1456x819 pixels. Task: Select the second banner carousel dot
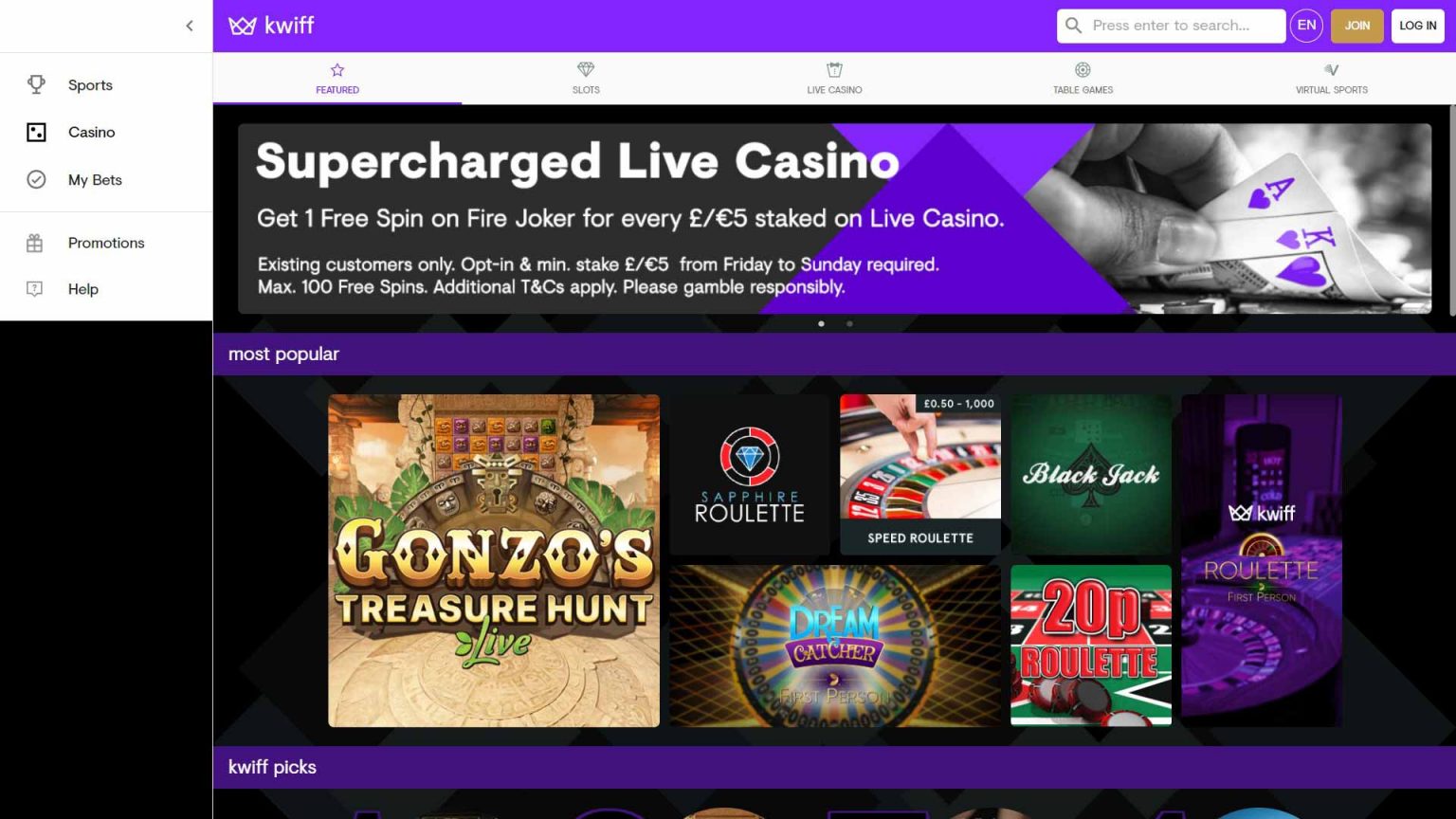[849, 323]
